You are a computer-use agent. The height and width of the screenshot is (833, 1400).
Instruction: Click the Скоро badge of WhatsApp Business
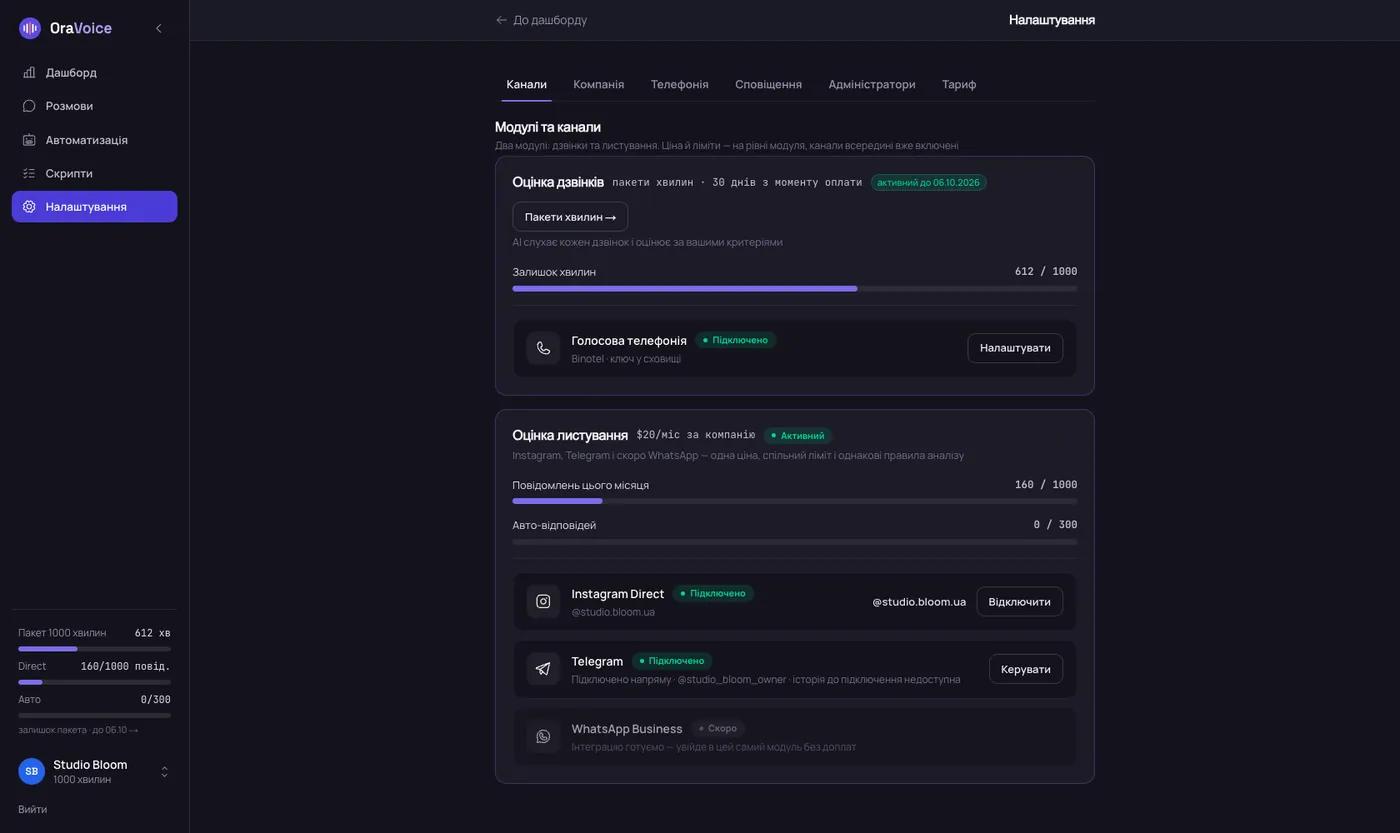click(717, 729)
